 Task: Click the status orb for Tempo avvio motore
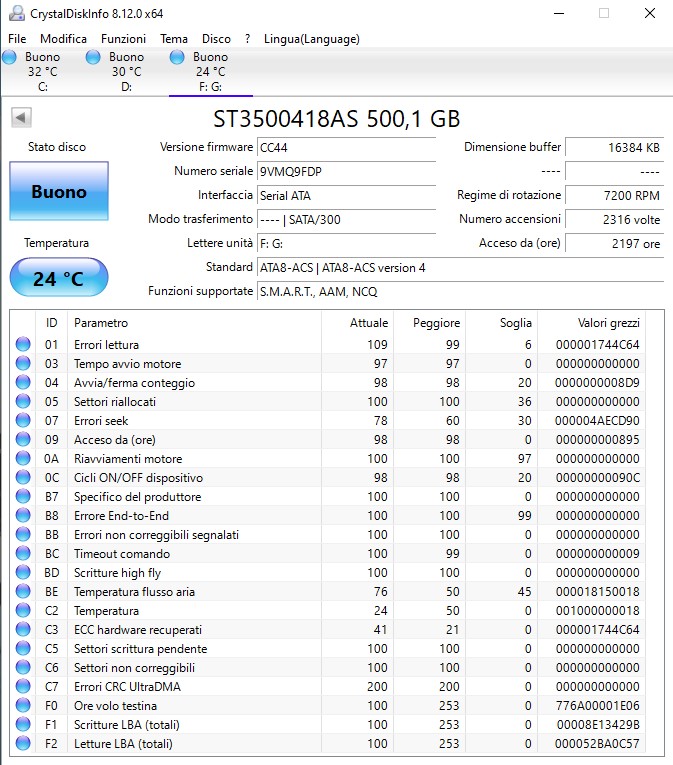[23, 363]
